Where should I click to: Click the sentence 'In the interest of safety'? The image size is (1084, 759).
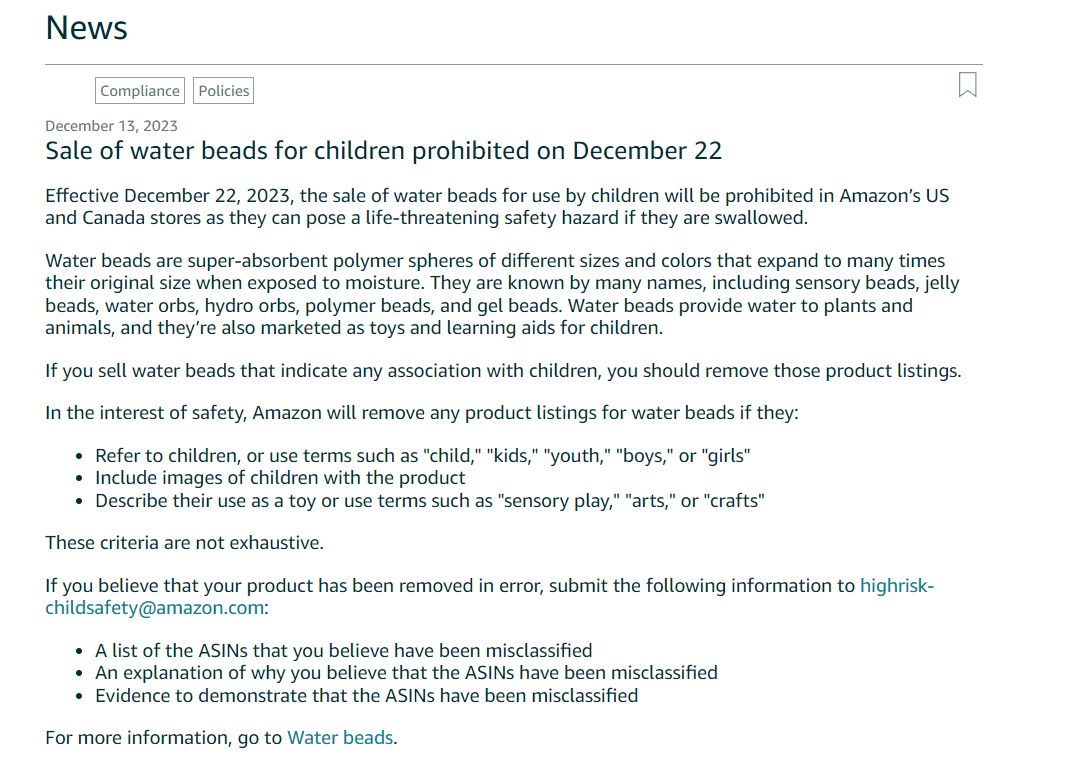click(x=422, y=413)
